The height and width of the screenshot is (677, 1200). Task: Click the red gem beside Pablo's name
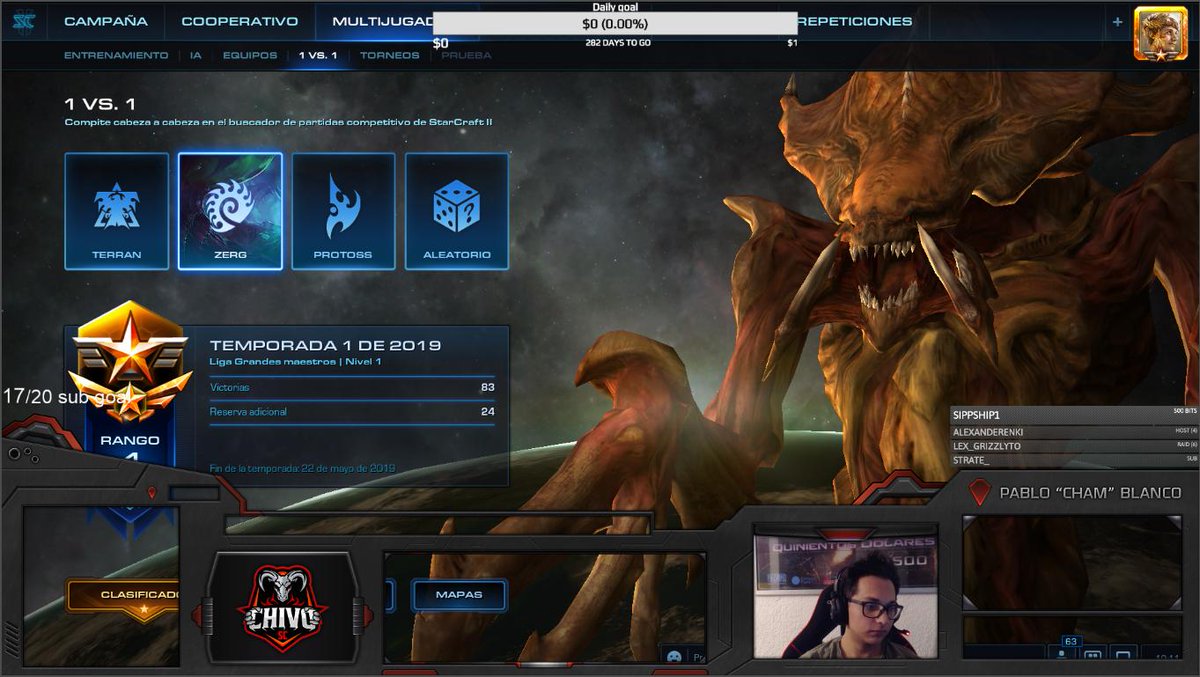(980, 492)
